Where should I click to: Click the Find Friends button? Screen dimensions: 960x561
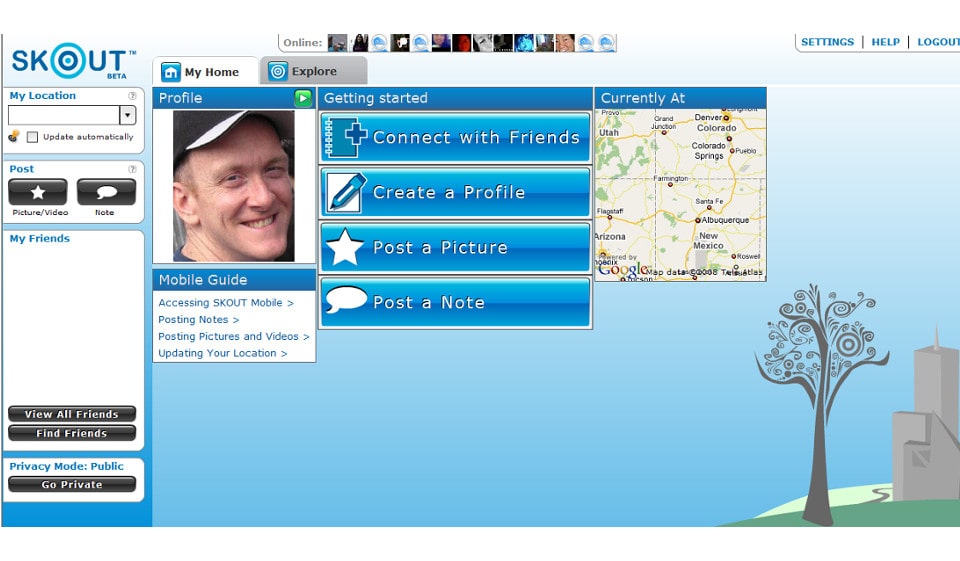tap(72, 433)
